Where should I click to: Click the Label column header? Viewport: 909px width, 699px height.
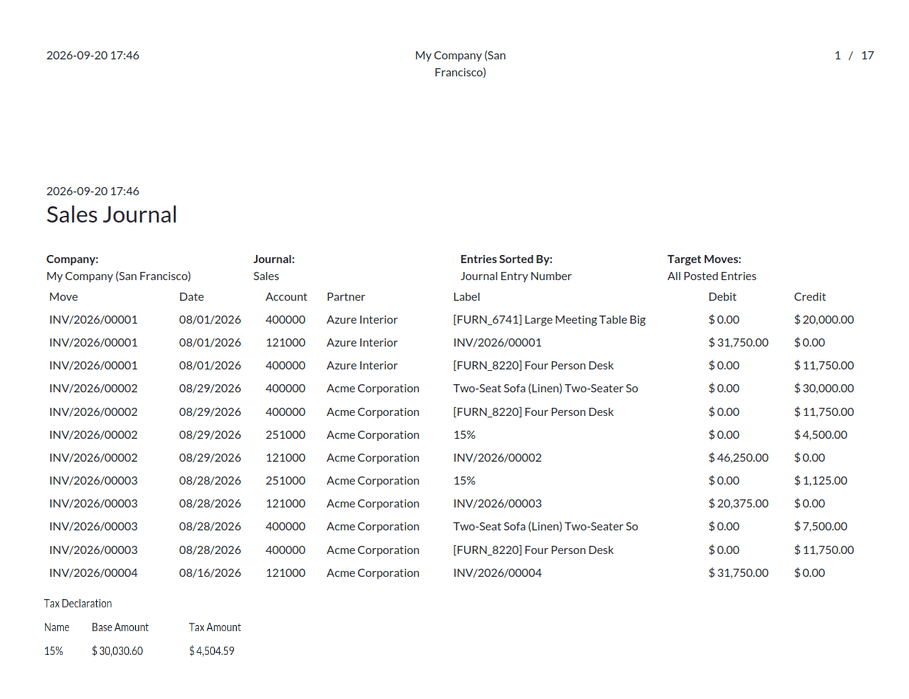(467, 297)
